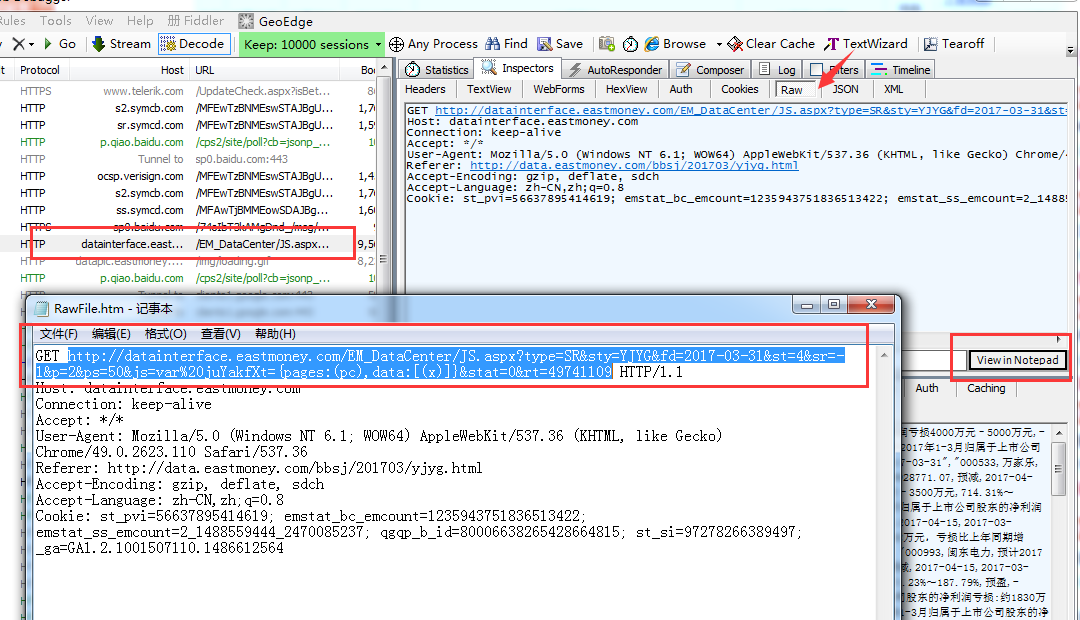Sort sessions by Protocol column header
The image size is (1080, 620).
click(x=39, y=70)
